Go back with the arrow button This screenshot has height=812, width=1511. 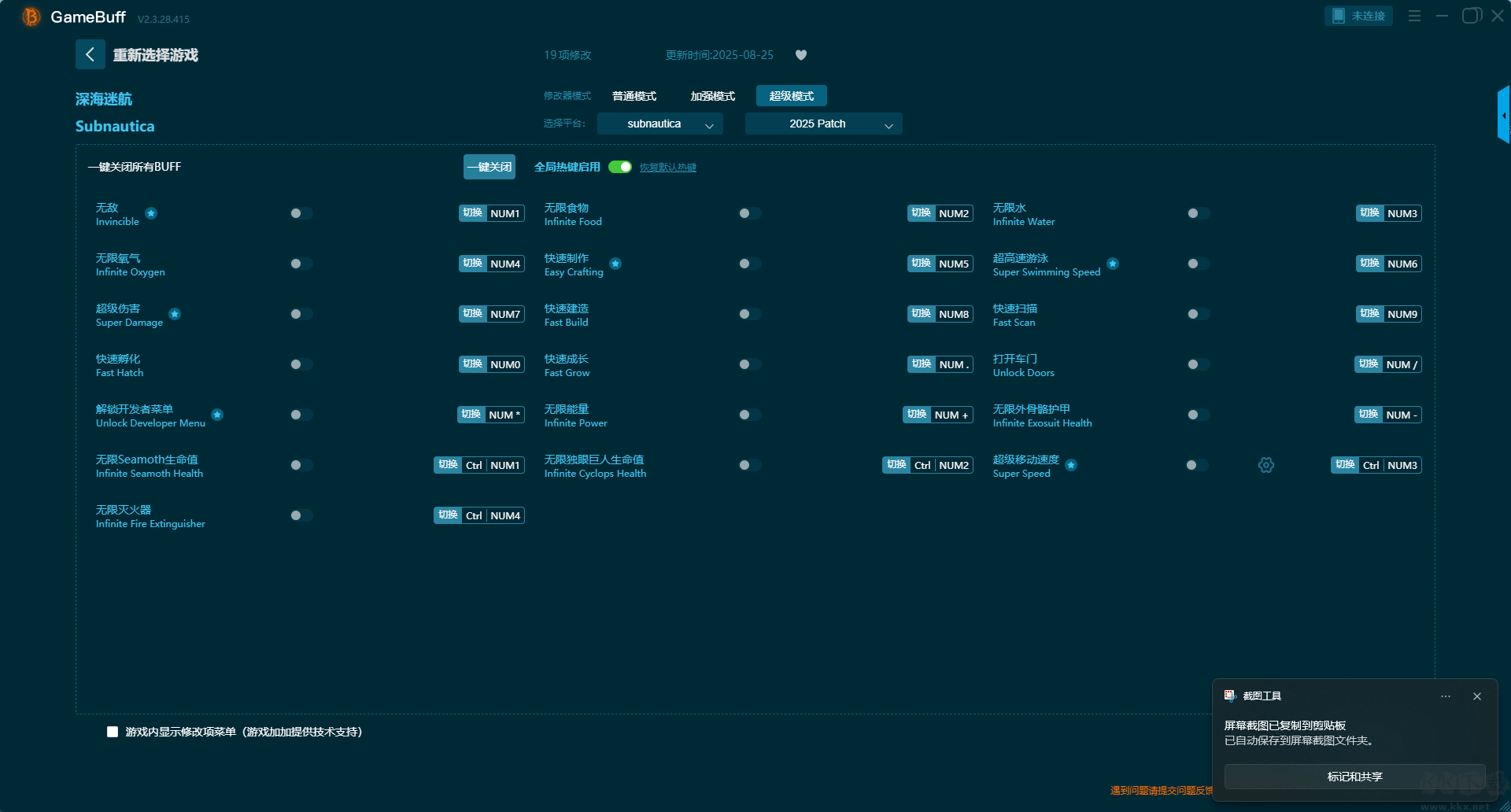pos(91,54)
